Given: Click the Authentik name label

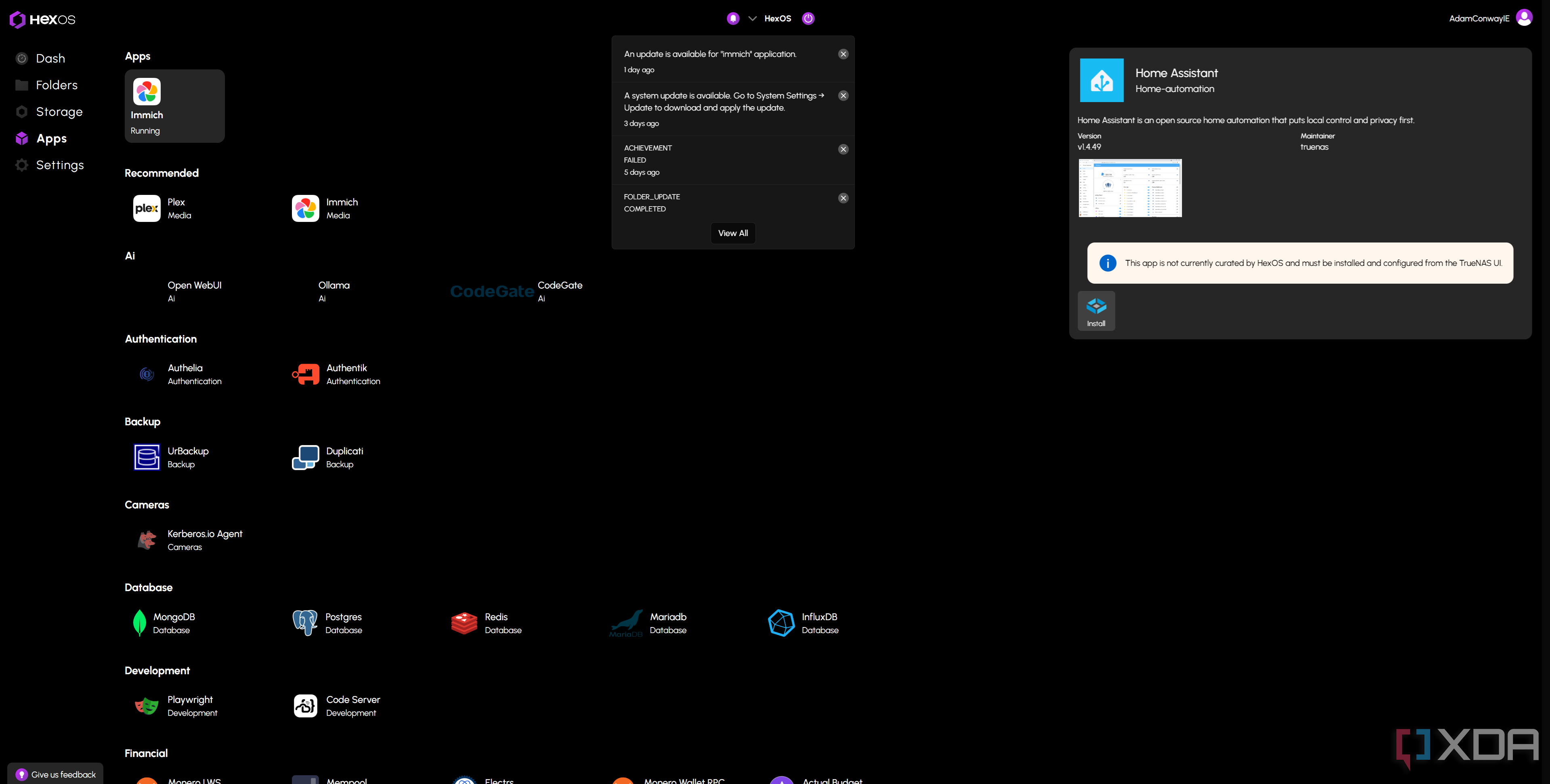Looking at the screenshot, I should click(x=346, y=368).
